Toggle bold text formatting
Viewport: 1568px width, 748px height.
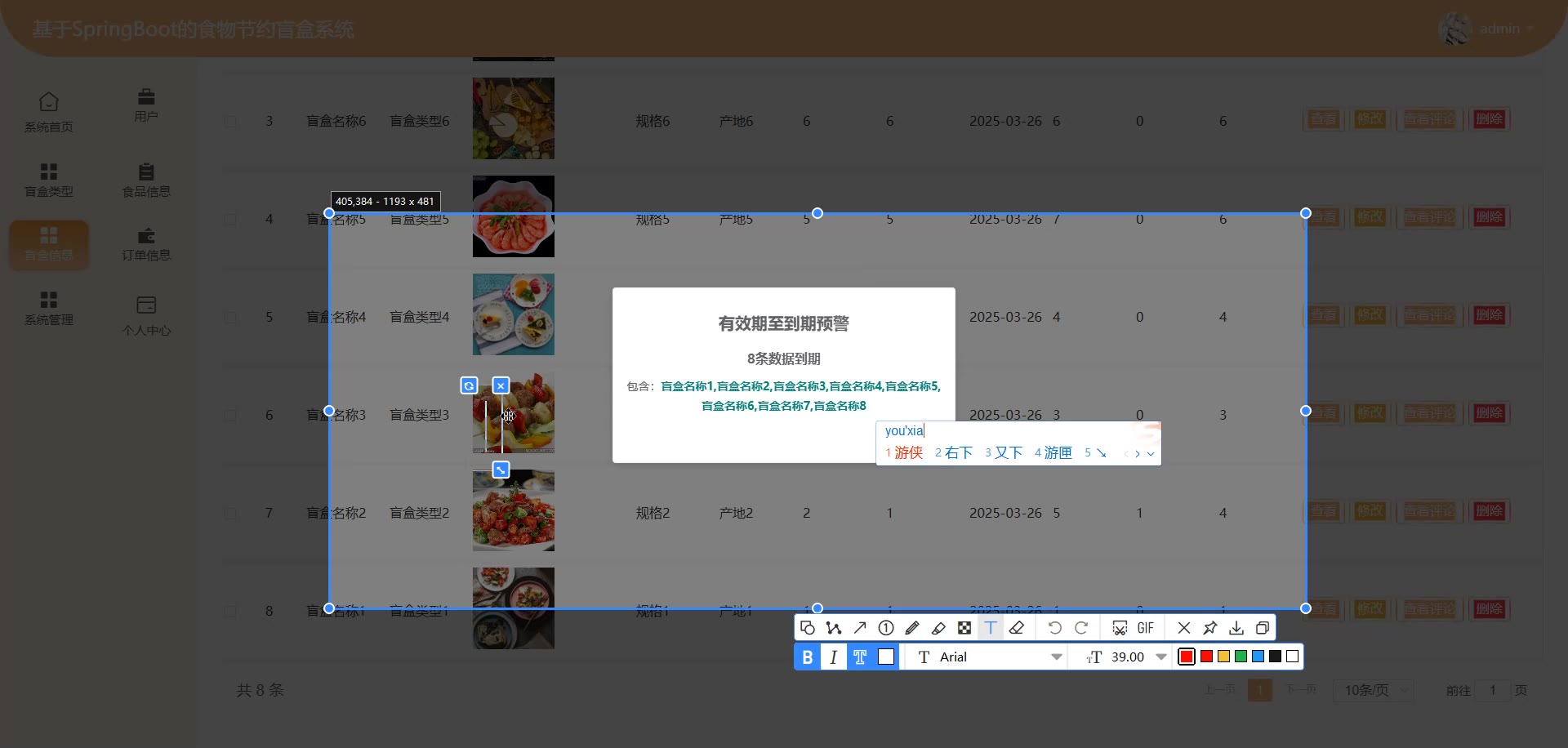[x=808, y=657]
